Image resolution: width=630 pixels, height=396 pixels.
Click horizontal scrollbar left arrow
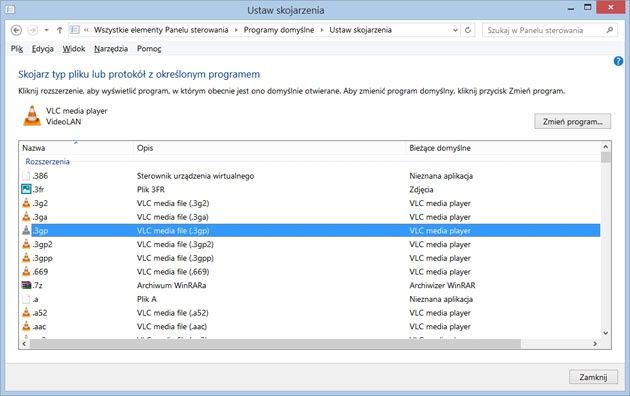coord(24,344)
